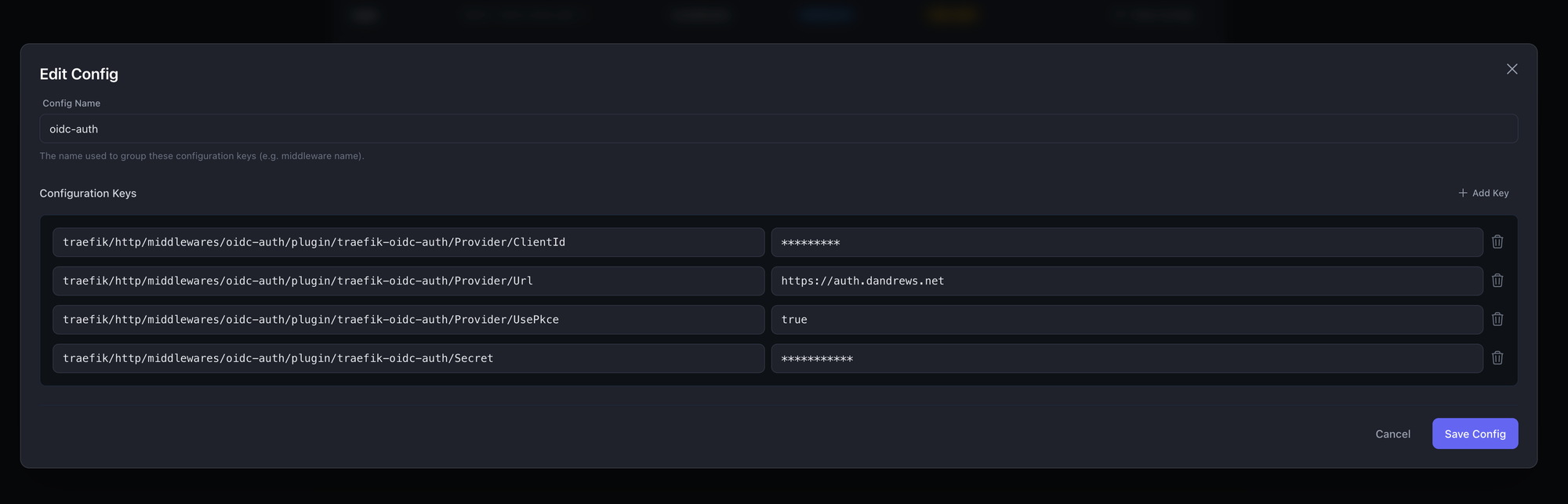1568x504 pixels.
Task: Click the Config Name label
Action: 71,103
